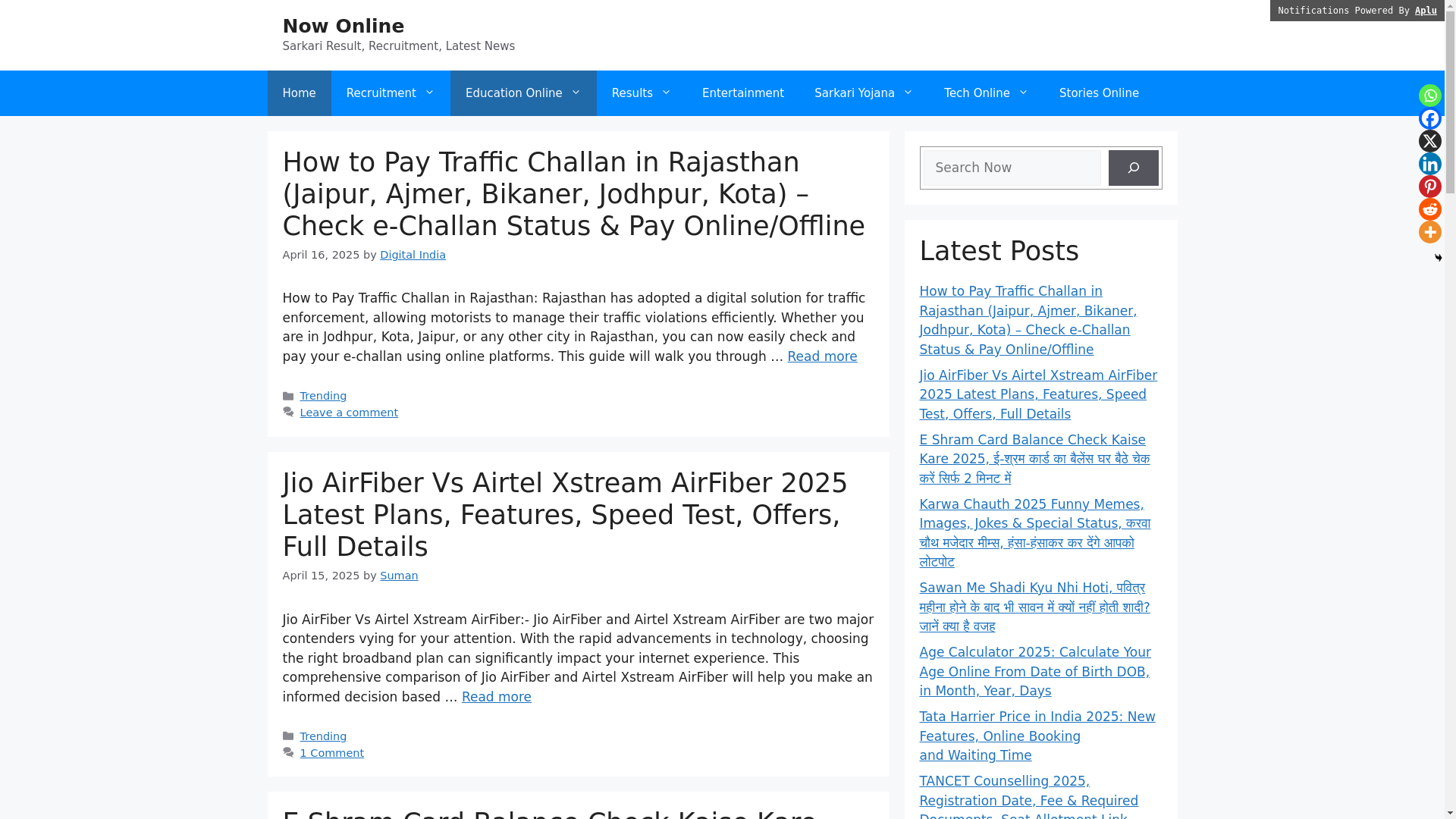The width and height of the screenshot is (1456, 819).
Task: Read more of Traffic Challan article
Action: point(822,356)
